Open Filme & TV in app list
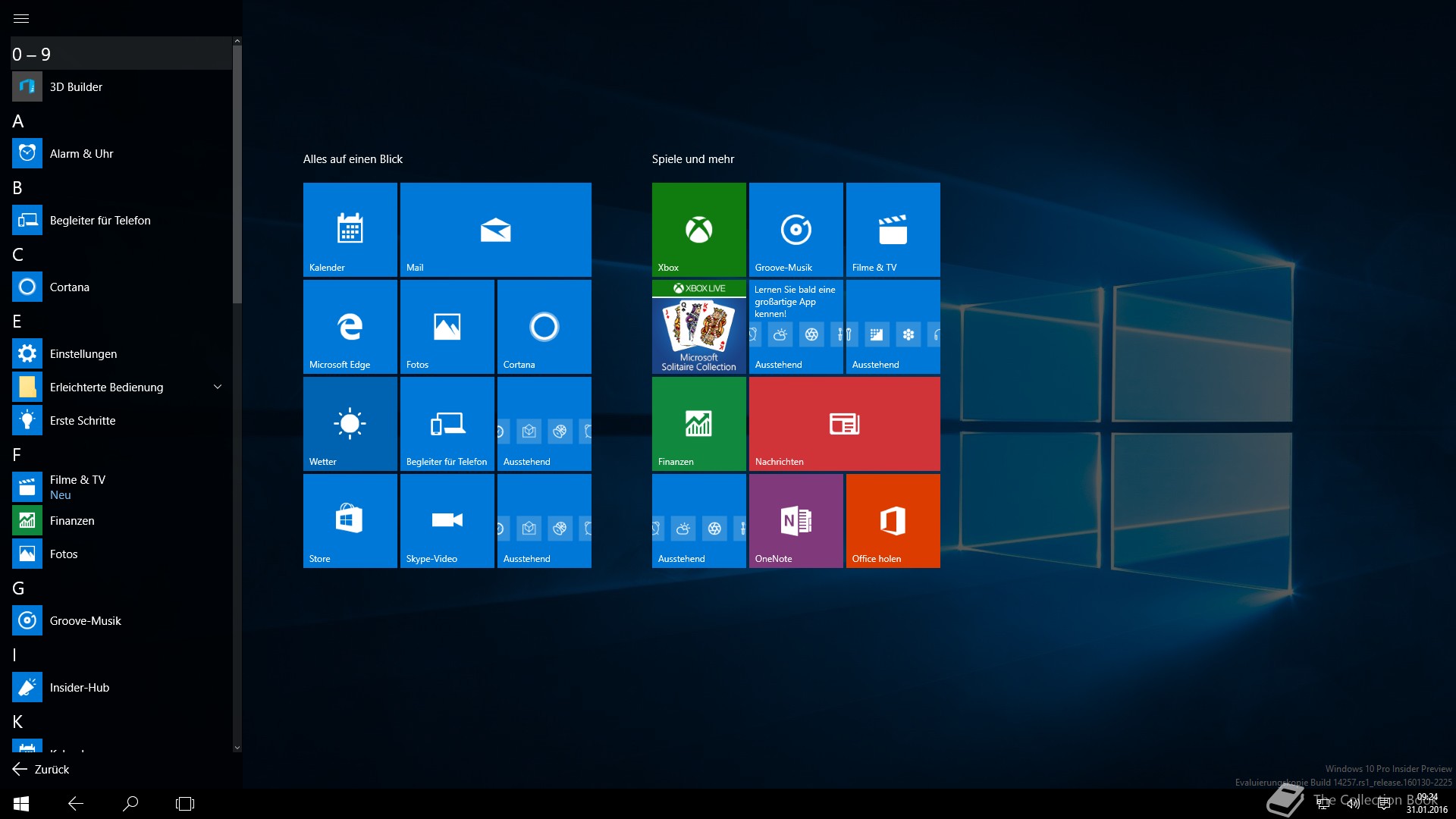 [121, 487]
